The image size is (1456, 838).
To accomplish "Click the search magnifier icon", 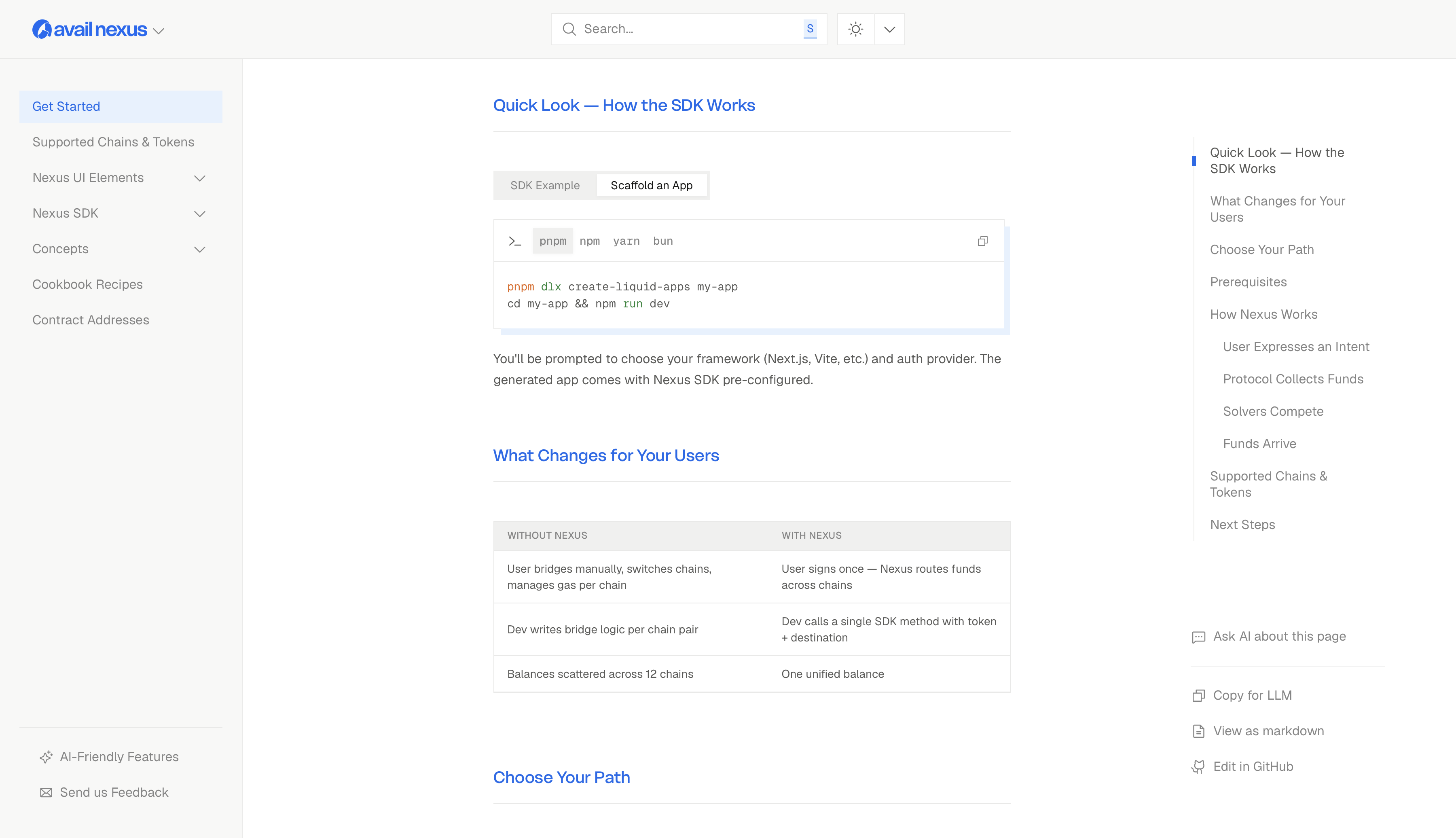I will (569, 29).
